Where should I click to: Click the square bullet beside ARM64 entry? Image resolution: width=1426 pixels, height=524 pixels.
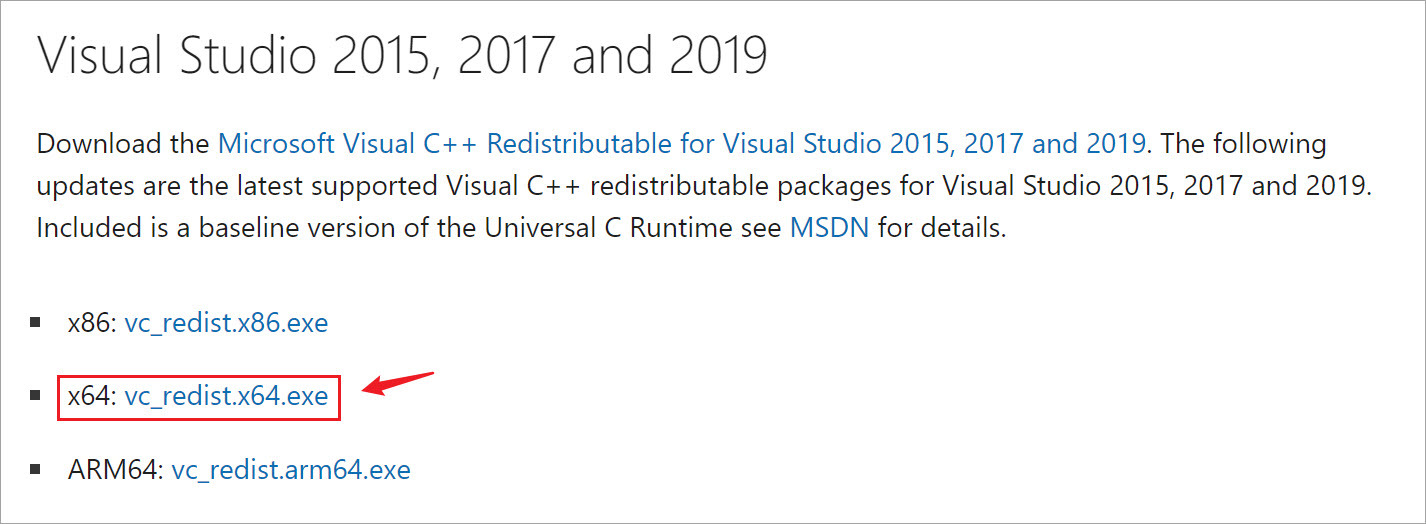[36, 469]
